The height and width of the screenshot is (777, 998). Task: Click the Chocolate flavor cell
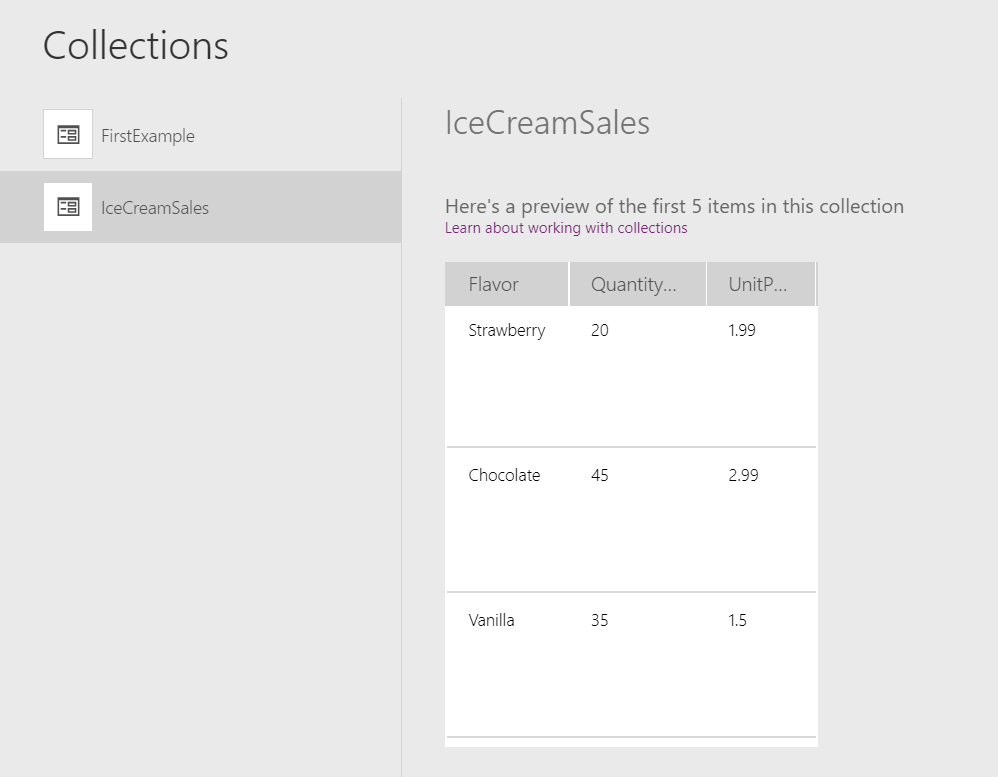click(504, 475)
